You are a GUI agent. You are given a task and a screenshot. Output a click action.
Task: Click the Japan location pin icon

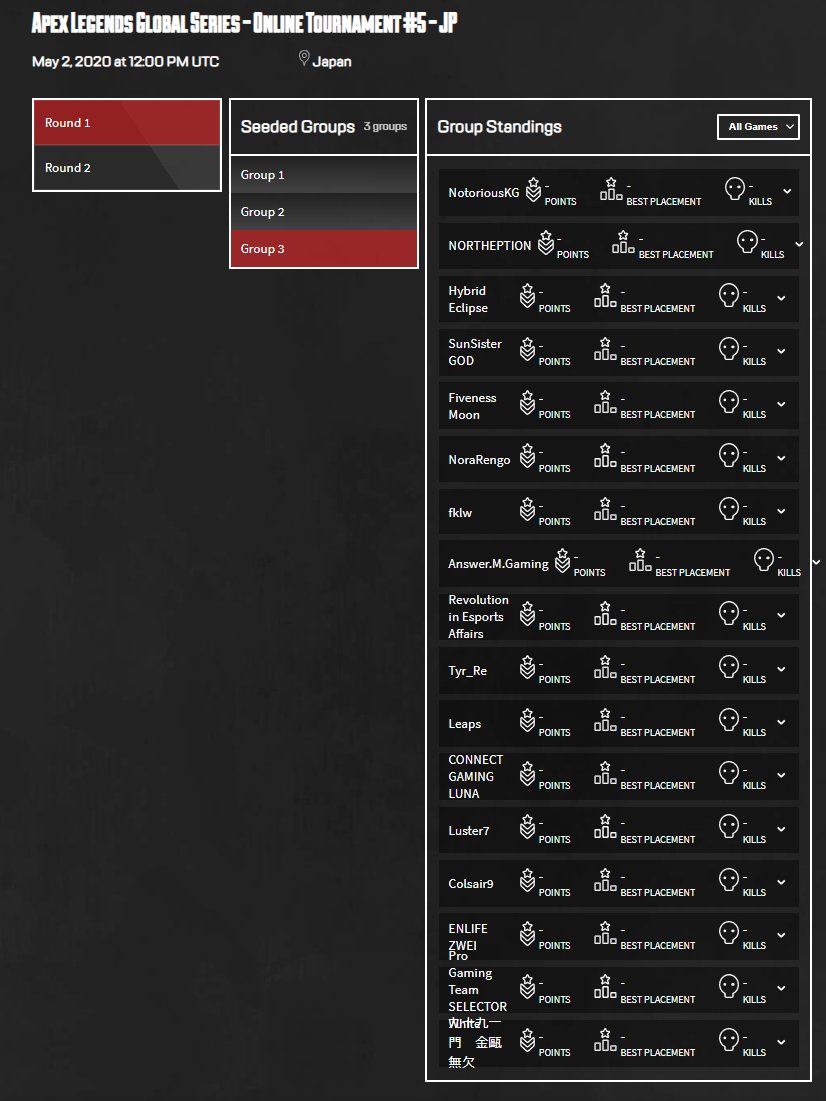(x=304, y=58)
